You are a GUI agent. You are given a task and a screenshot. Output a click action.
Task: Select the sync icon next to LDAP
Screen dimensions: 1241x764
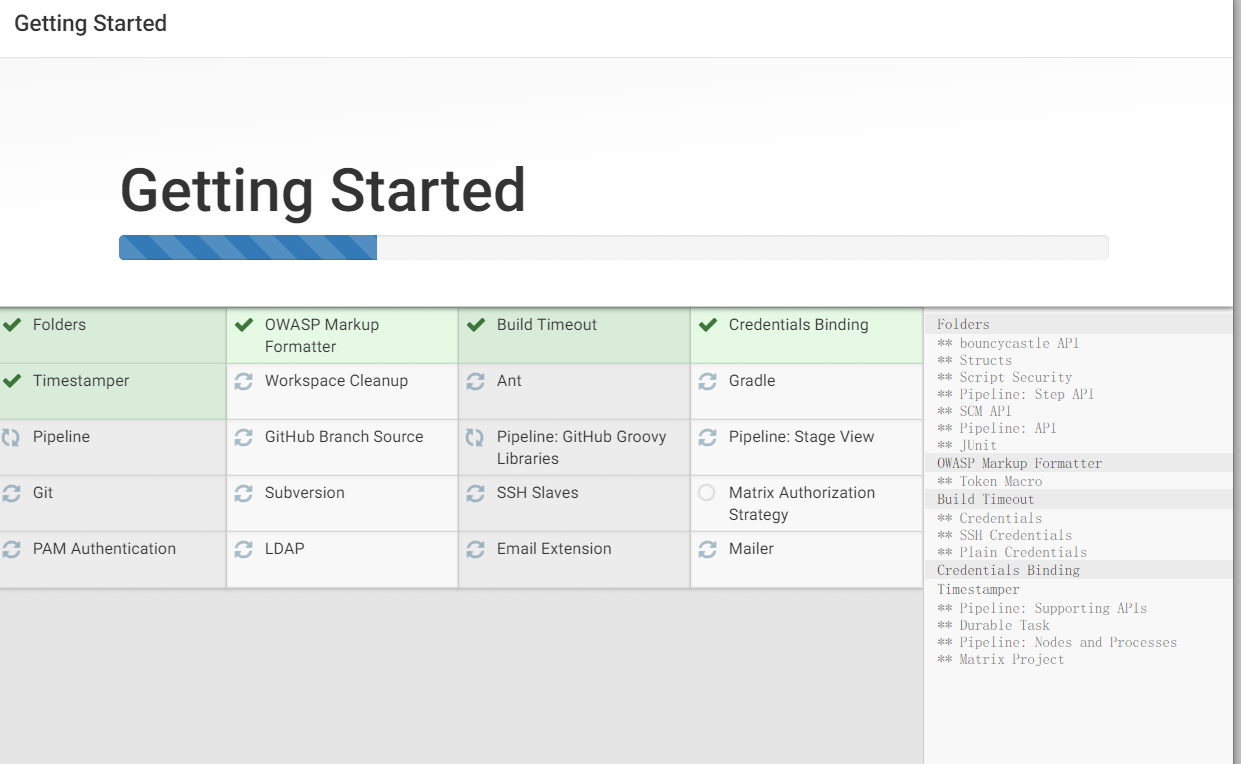click(244, 549)
